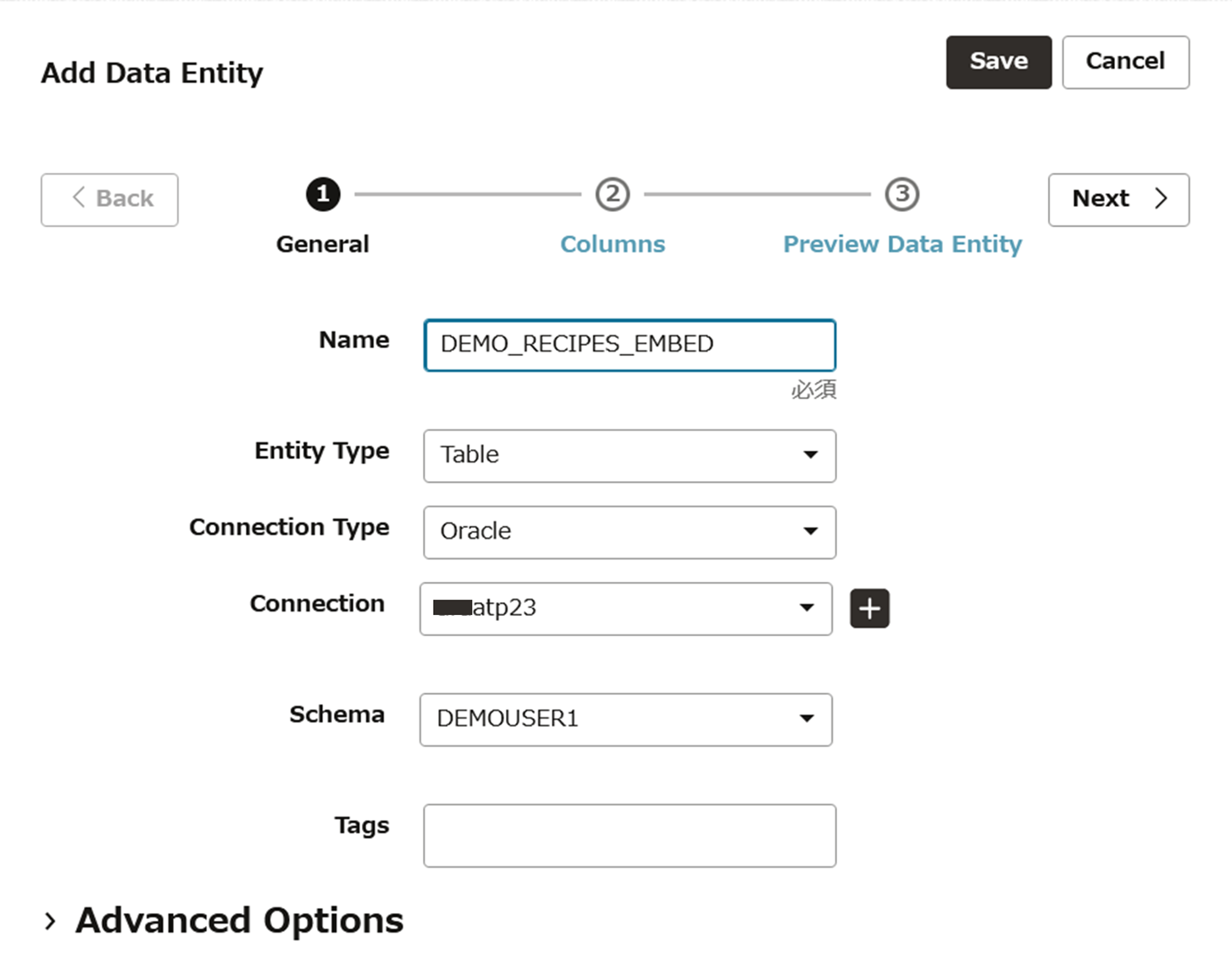Click the Next button
The height and width of the screenshot is (953, 1232).
[1118, 199]
